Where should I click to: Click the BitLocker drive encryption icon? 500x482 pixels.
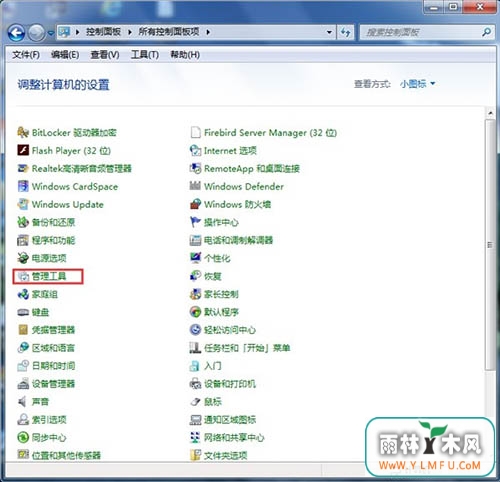23,133
